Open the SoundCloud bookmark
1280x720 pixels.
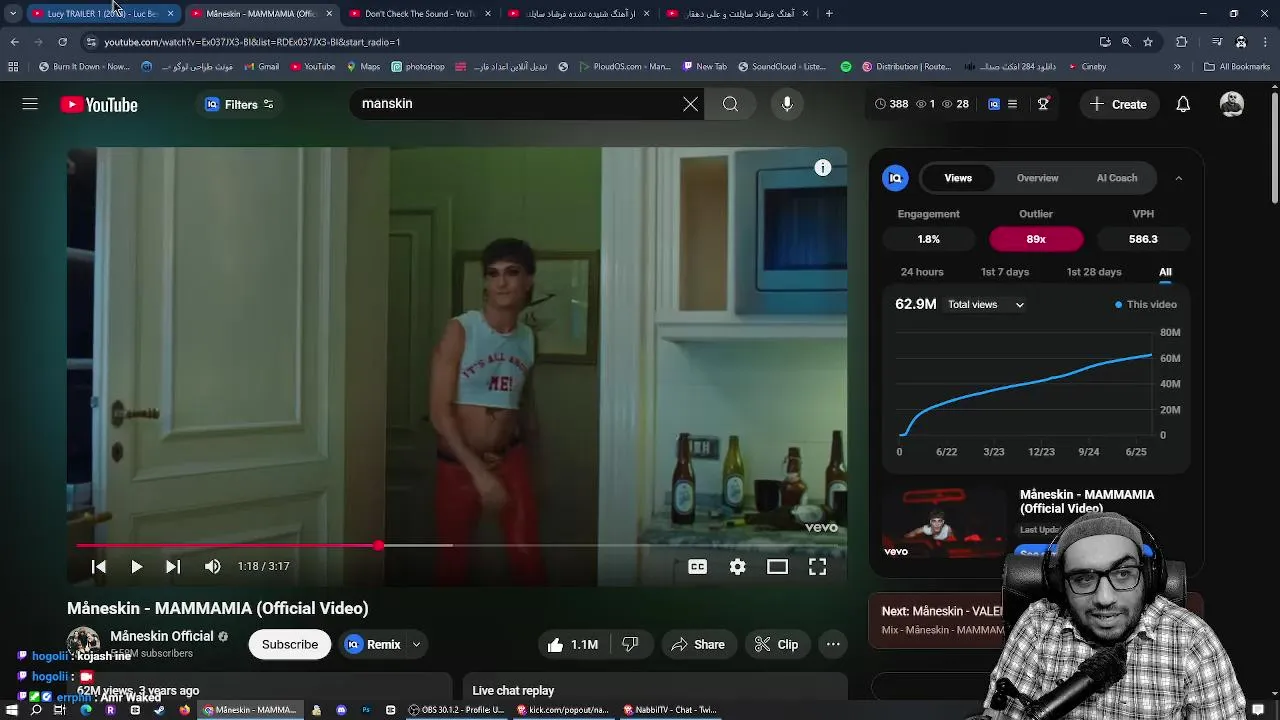(782, 67)
